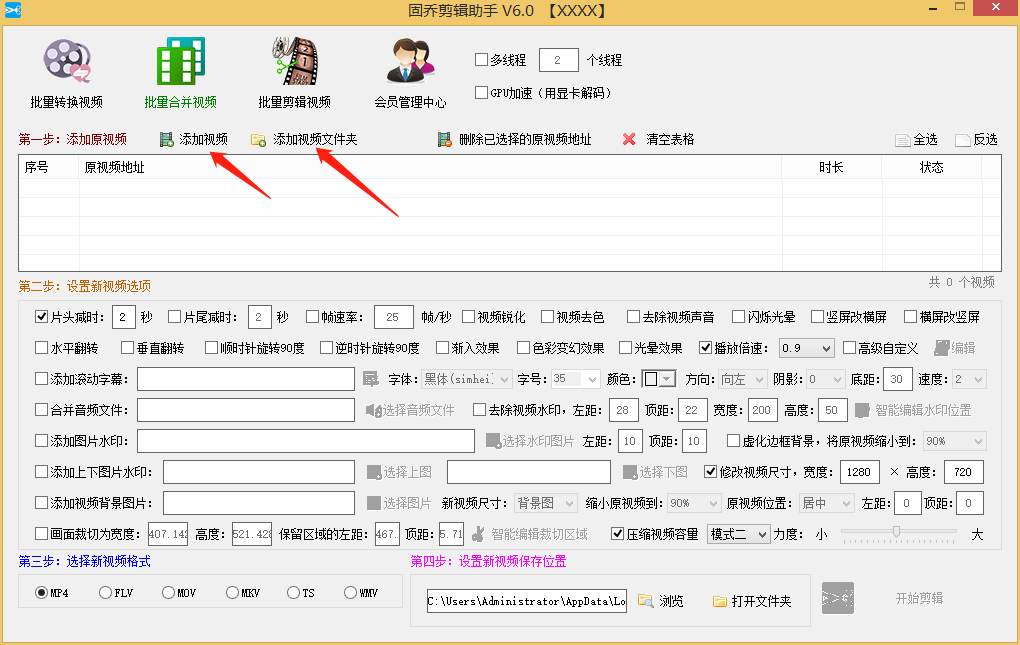The height and width of the screenshot is (645, 1020).
Task: Open the 字号 35 size dropdown
Action: tap(576, 379)
